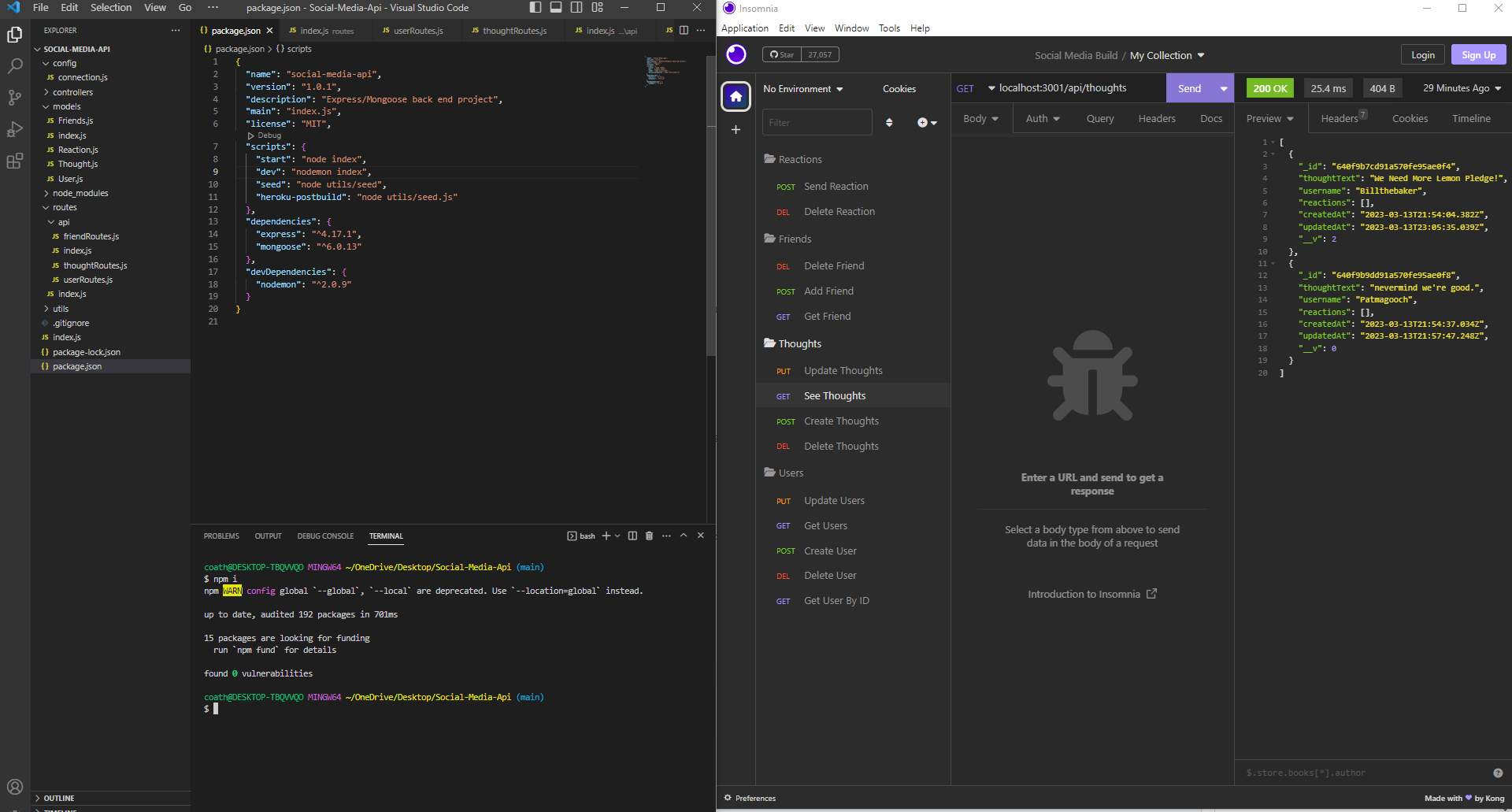Split the terminal with the split icon
1512x812 pixels.
click(632, 536)
